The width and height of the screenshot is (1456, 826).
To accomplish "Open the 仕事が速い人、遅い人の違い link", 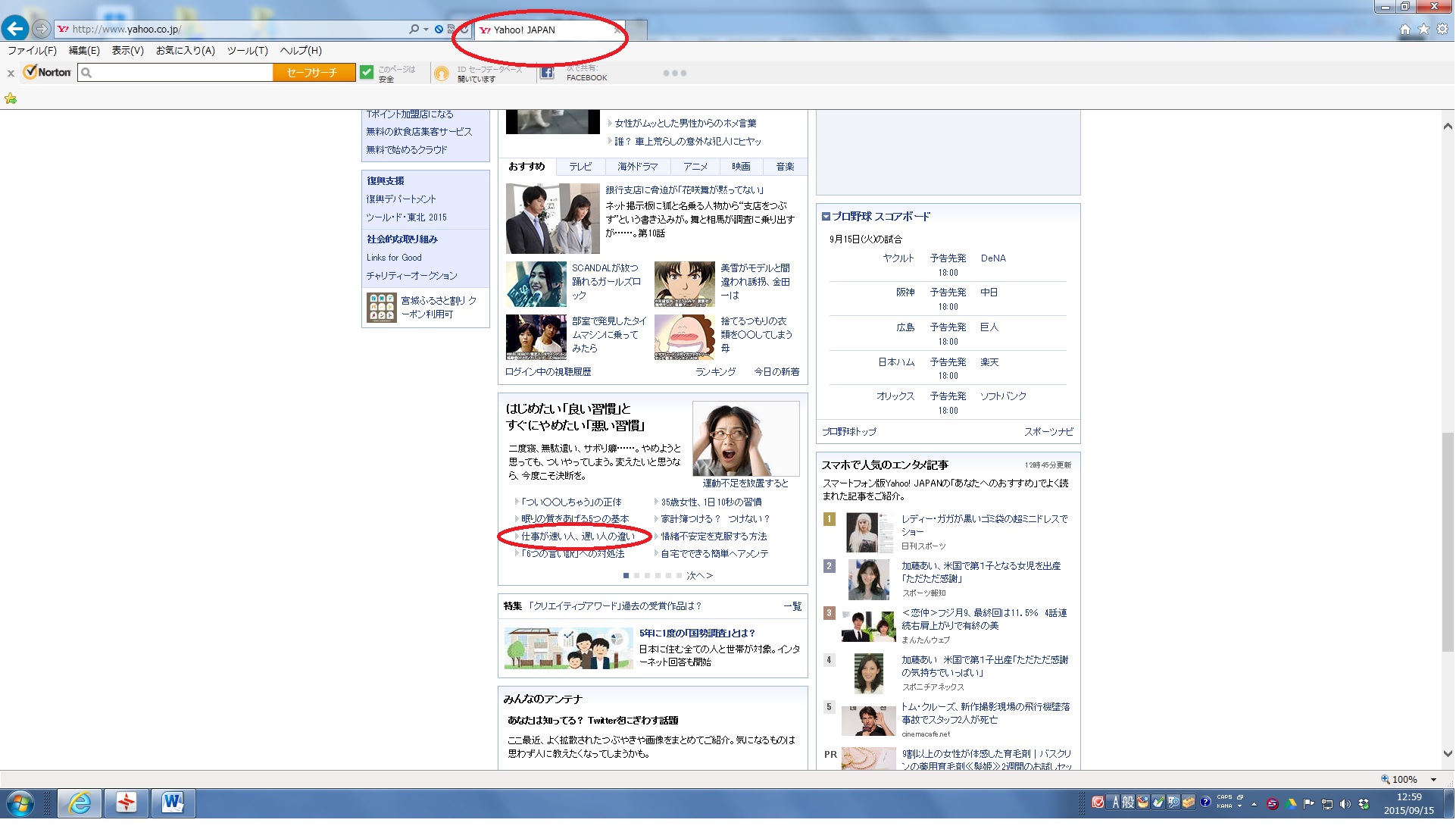I will tap(577, 537).
